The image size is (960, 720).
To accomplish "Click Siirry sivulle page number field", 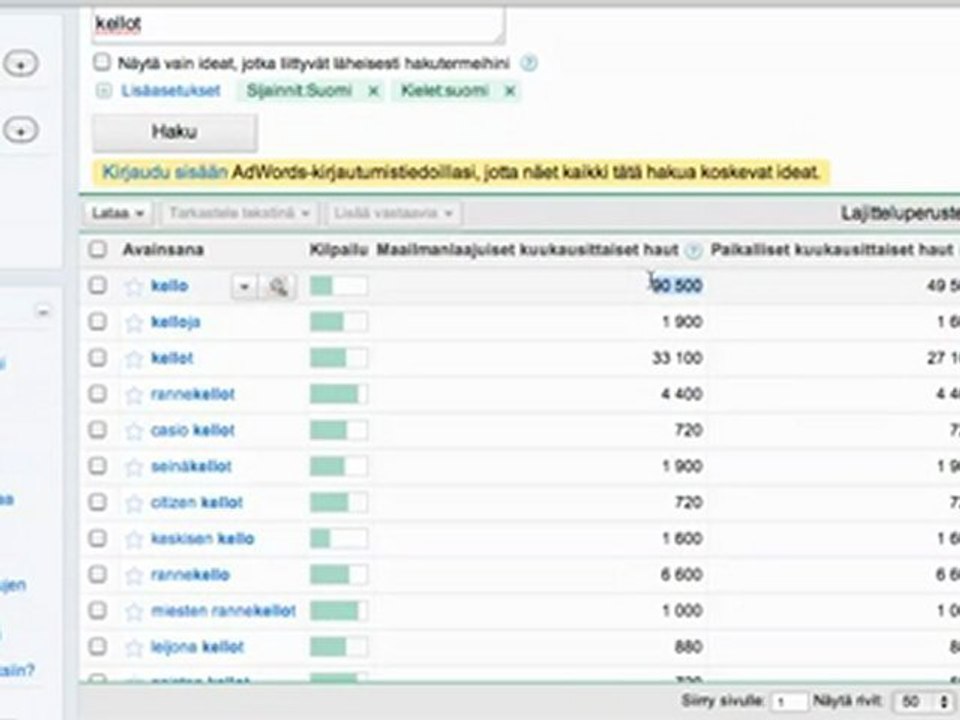I will (789, 702).
